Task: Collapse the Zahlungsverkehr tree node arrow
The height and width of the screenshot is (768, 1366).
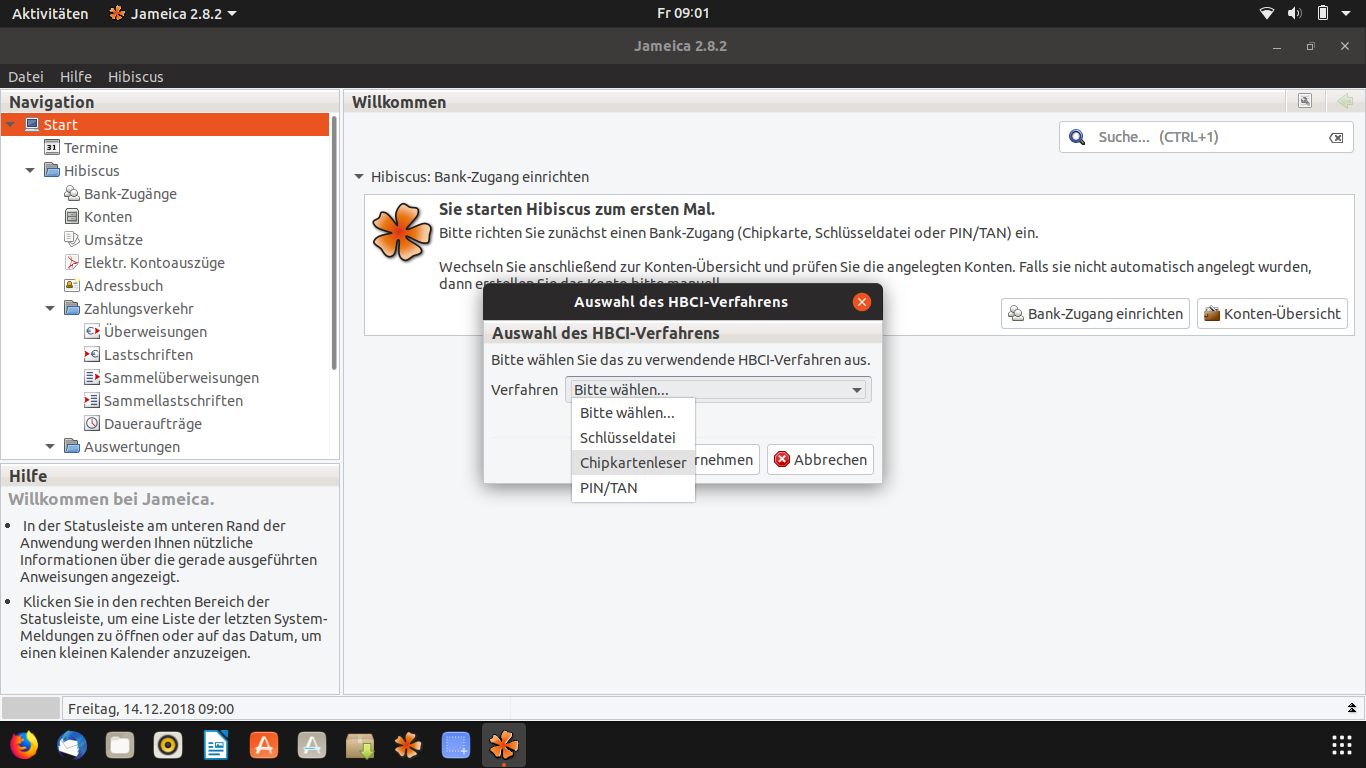Action: 50,308
